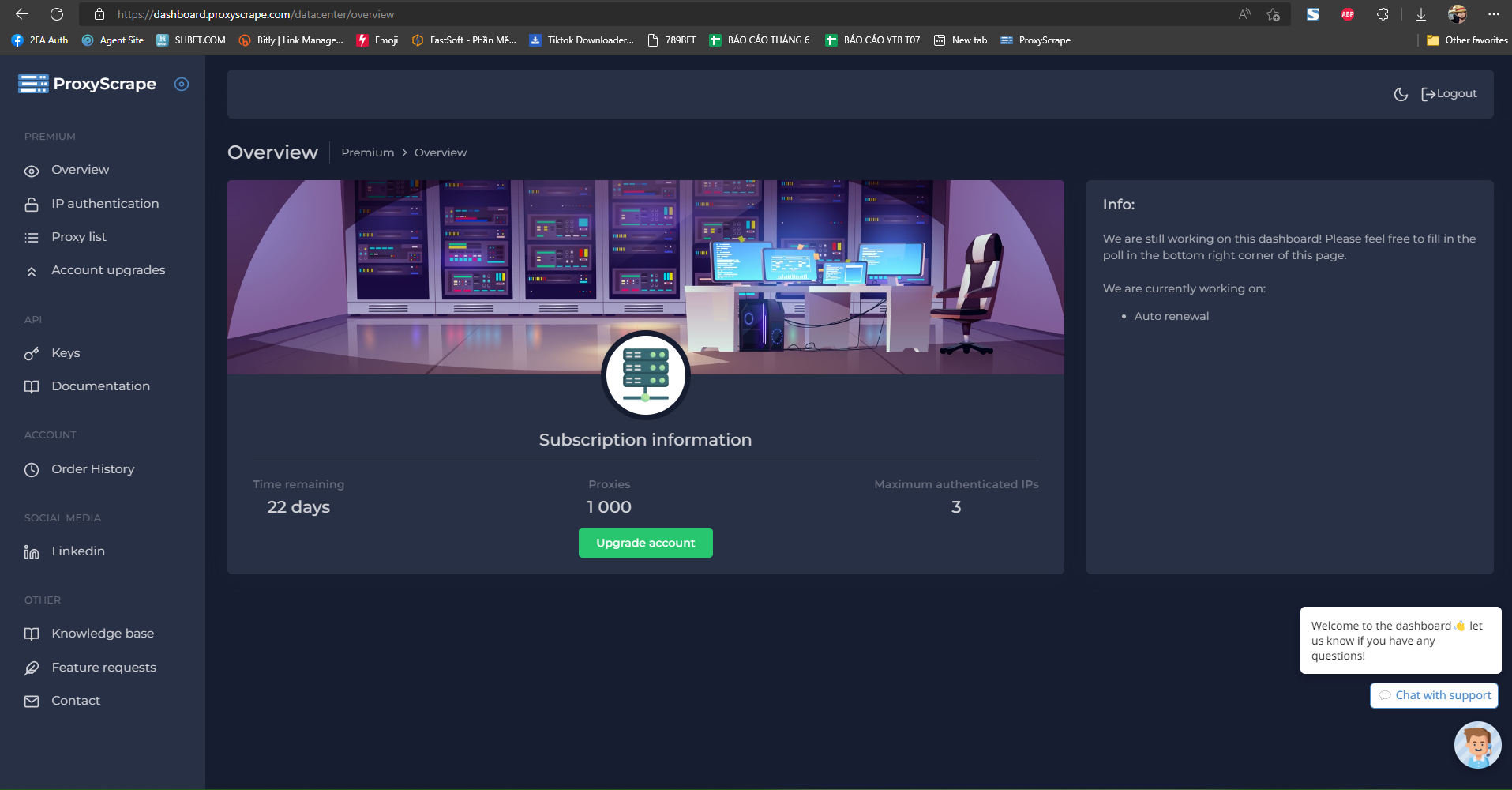Click the Subscription information heading

click(x=646, y=440)
